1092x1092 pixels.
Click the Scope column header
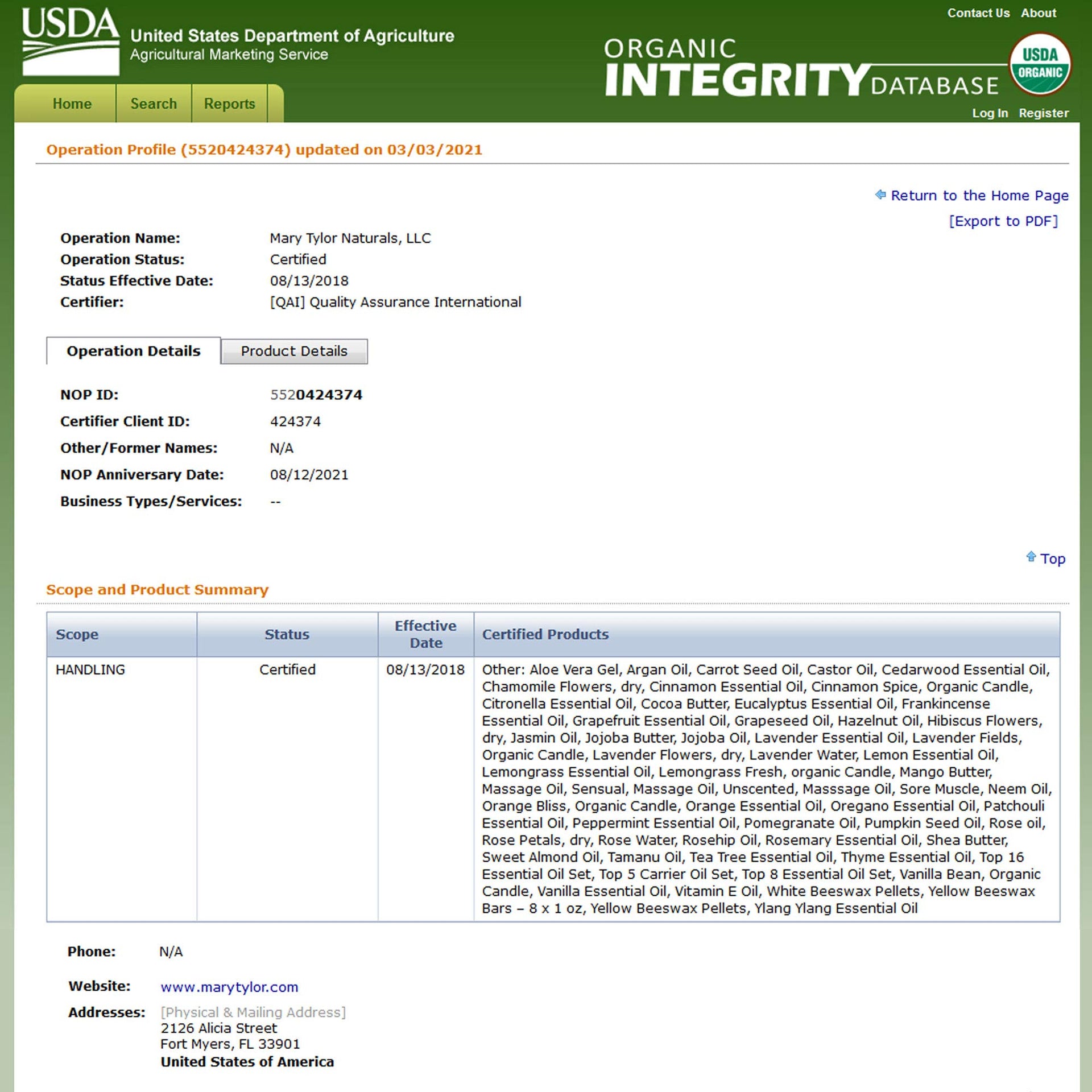[x=77, y=634]
